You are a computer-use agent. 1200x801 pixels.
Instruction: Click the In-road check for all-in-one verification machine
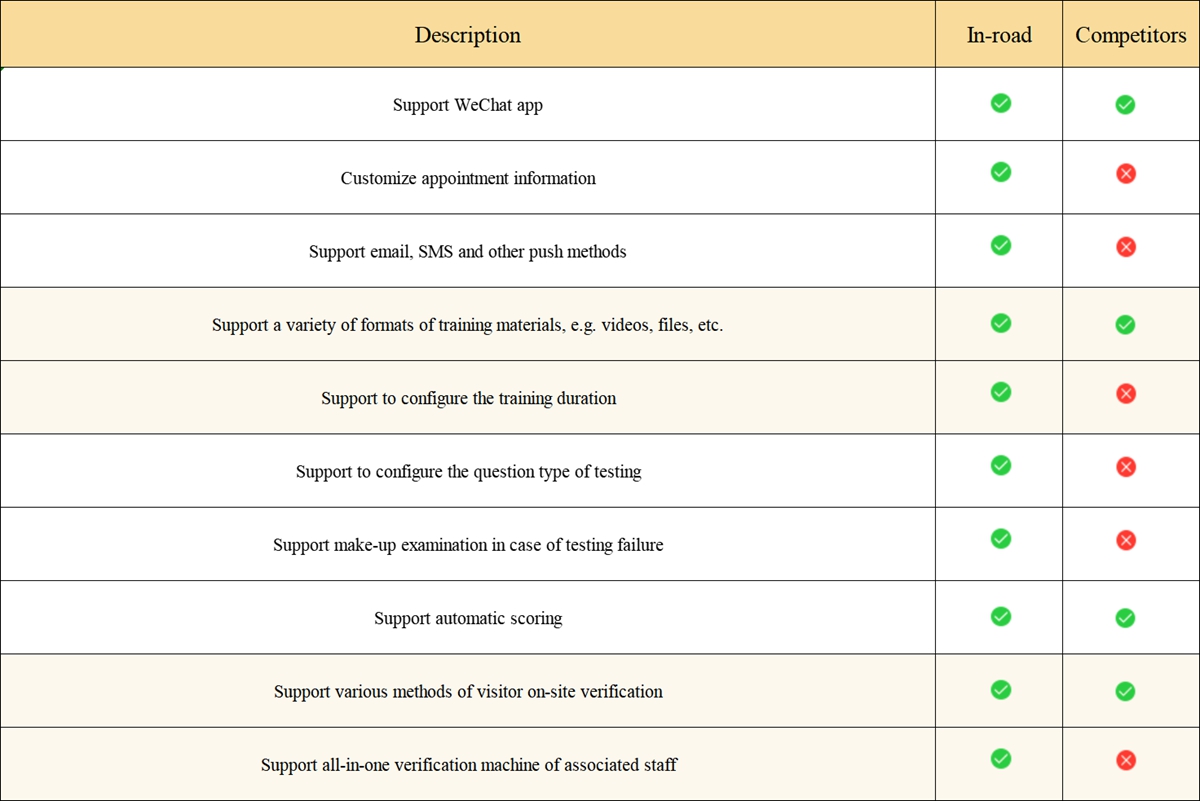pos(1000,759)
